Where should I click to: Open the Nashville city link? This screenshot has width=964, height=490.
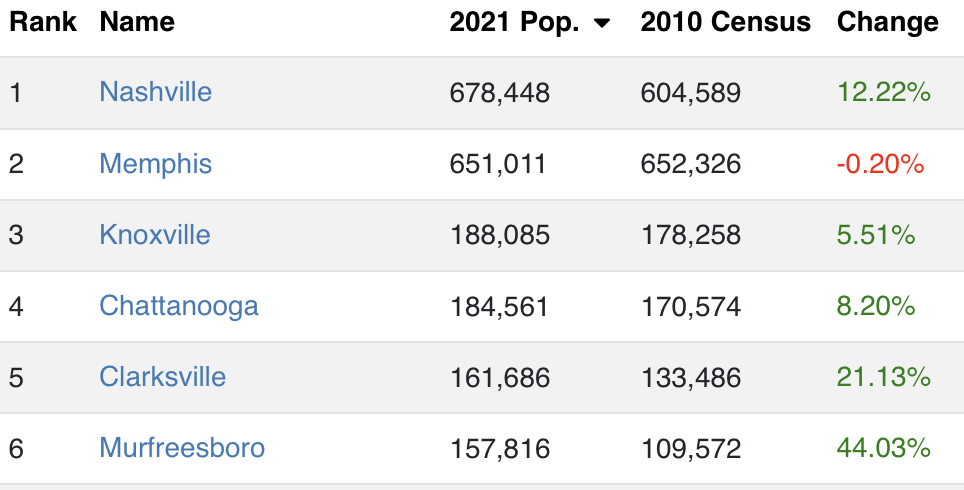pos(156,92)
